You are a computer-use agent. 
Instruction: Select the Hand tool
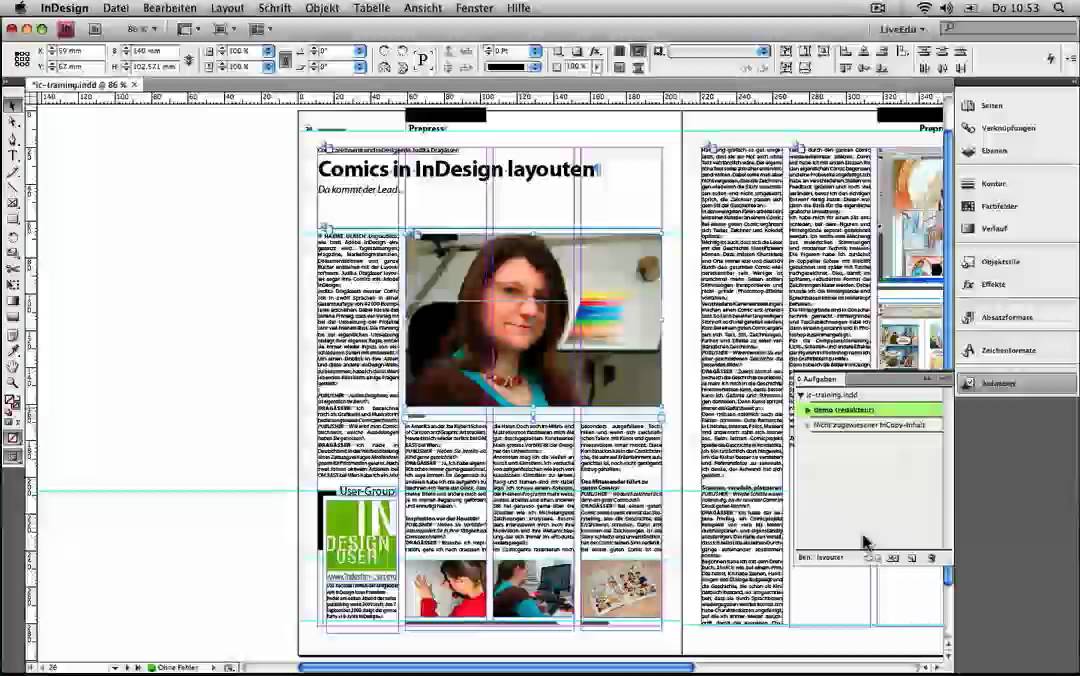coord(12,367)
